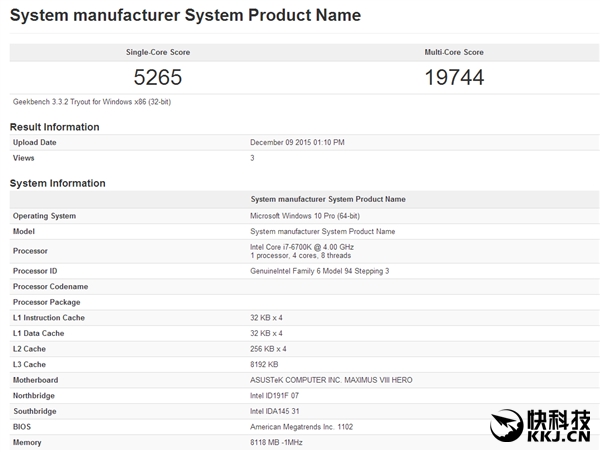Click the L1 Data Cache label

(x=38, y=333)
